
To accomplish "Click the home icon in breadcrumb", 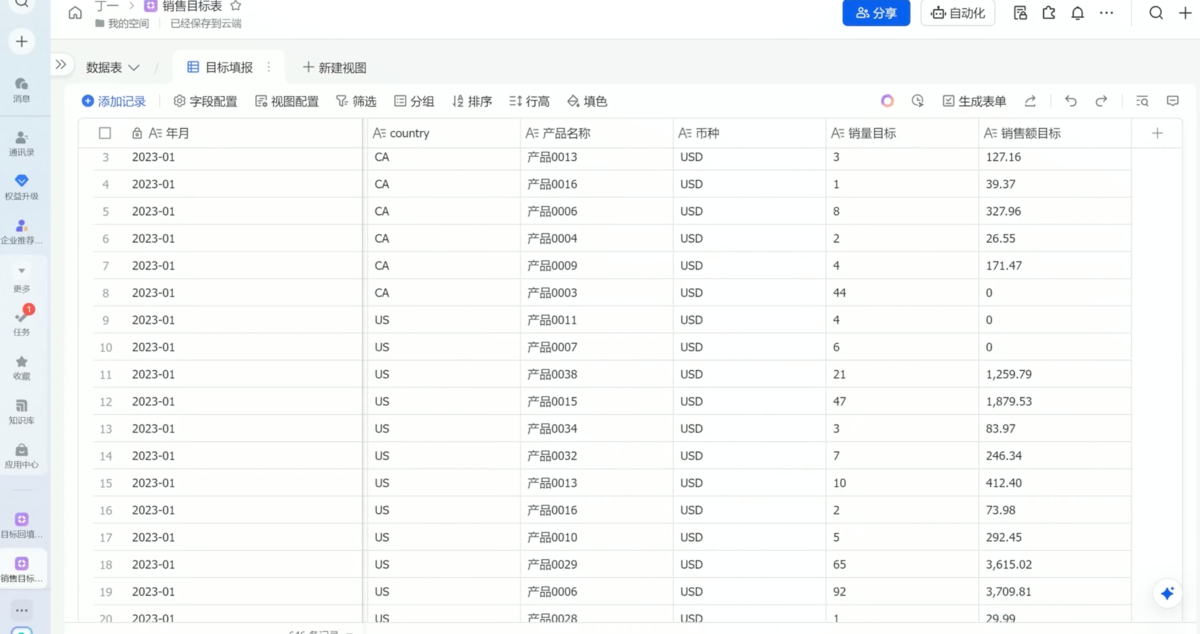I will pyautogui.click(x=75, y=13).
